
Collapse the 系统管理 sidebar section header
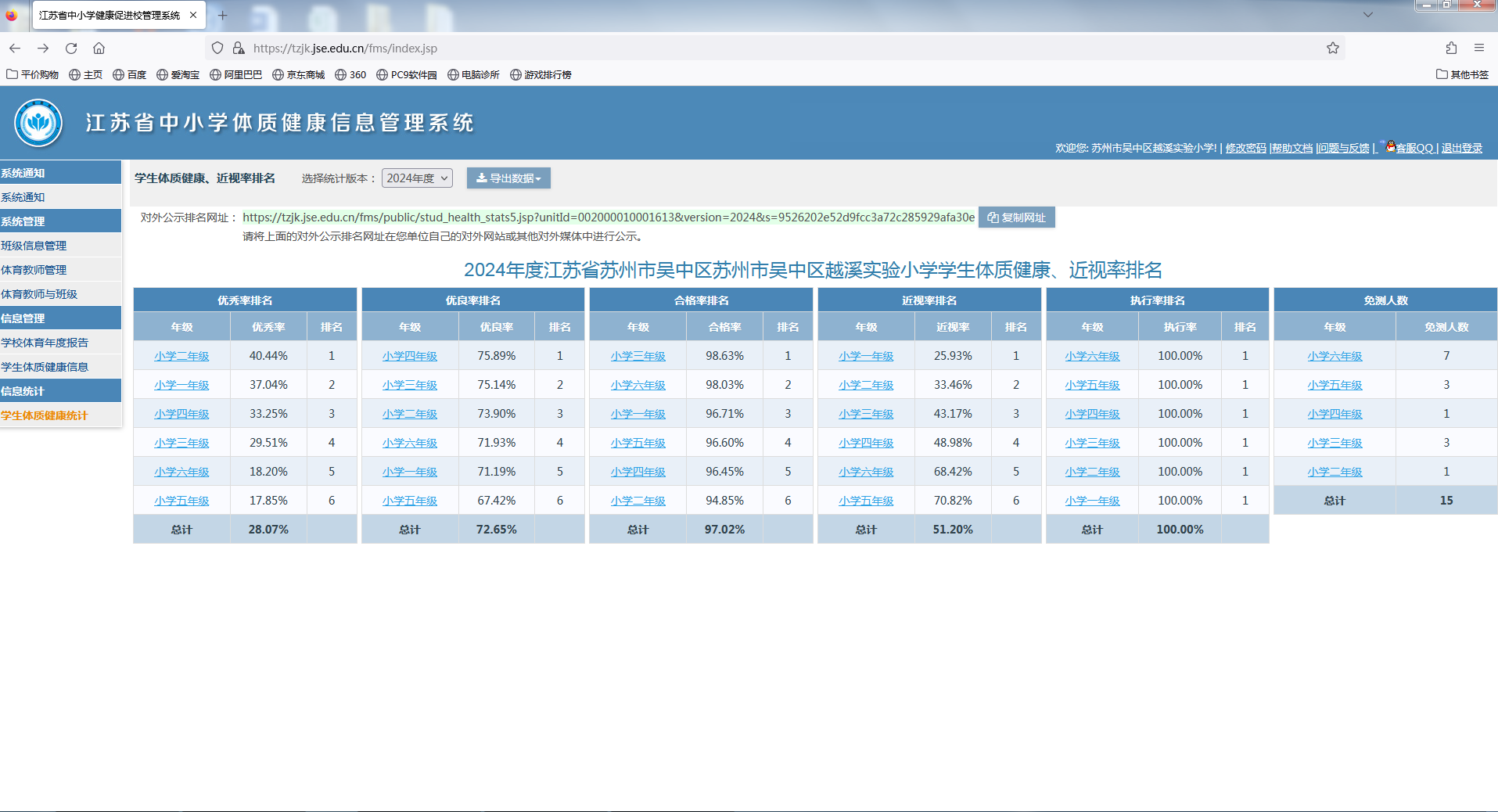click(x=60, y=221)
